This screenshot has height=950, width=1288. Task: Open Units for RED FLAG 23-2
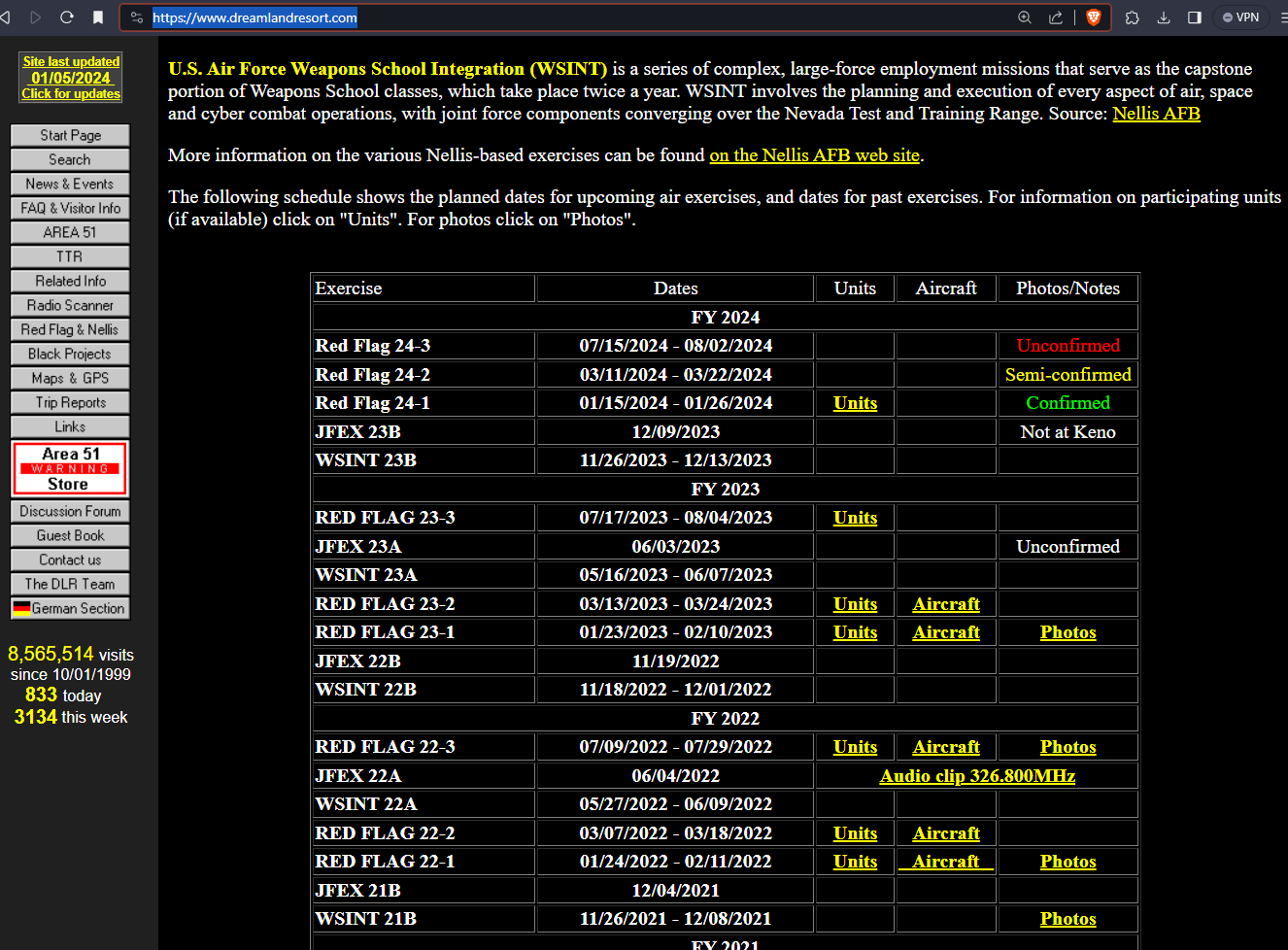coord(855,604)
